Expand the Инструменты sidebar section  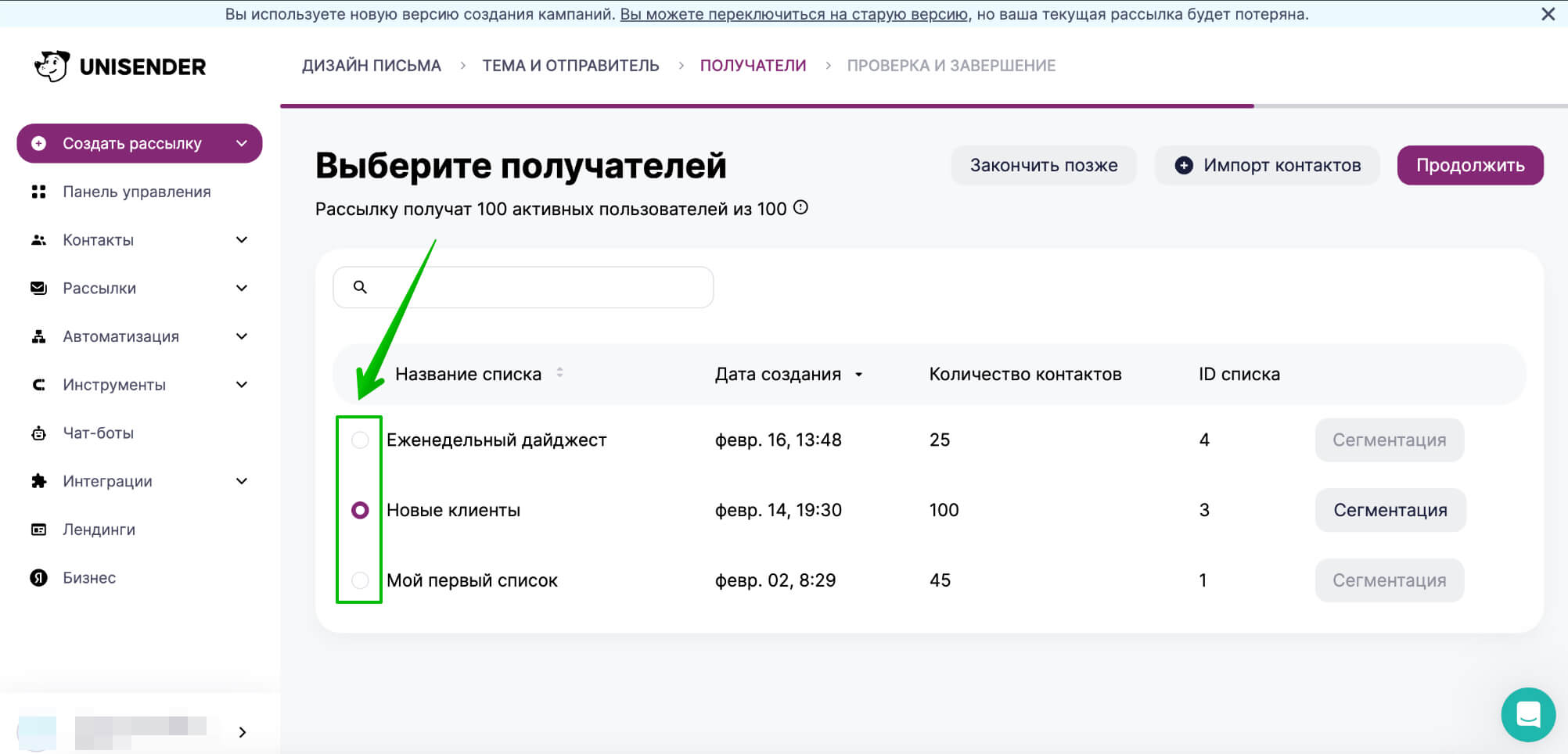point(241,385)
